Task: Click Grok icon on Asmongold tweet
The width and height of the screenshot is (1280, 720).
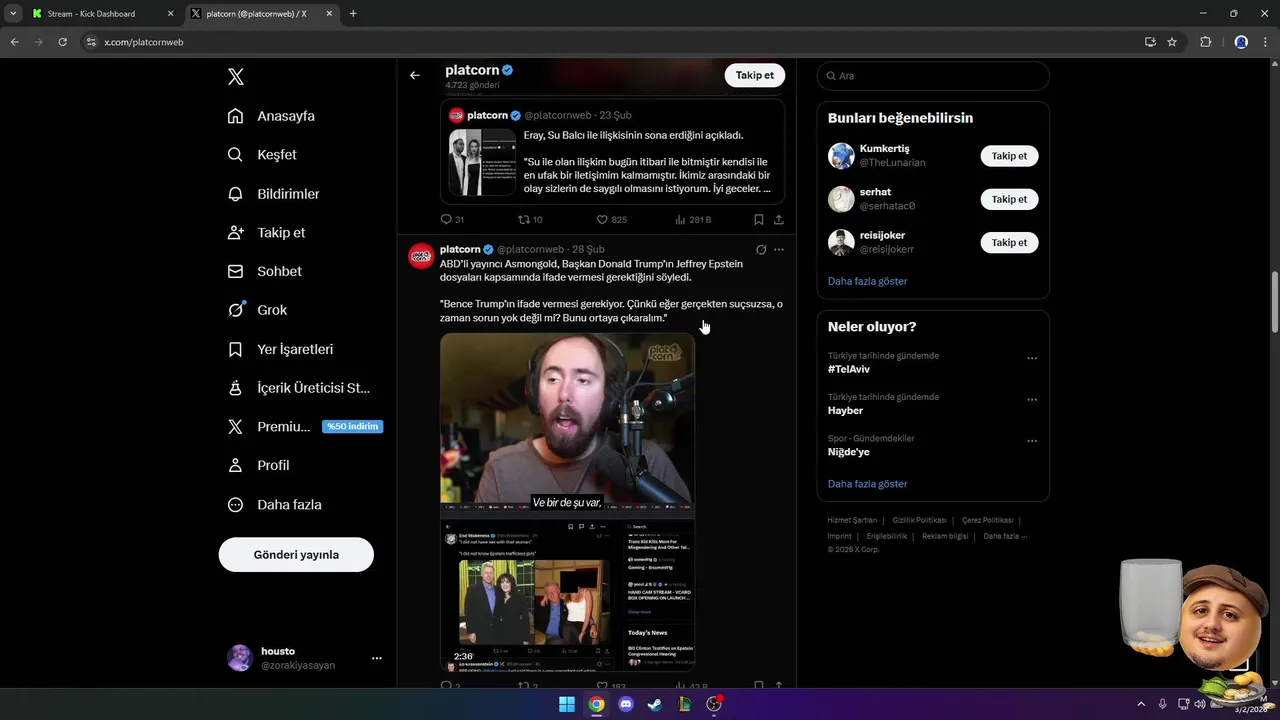Action: tap(761, 250)
